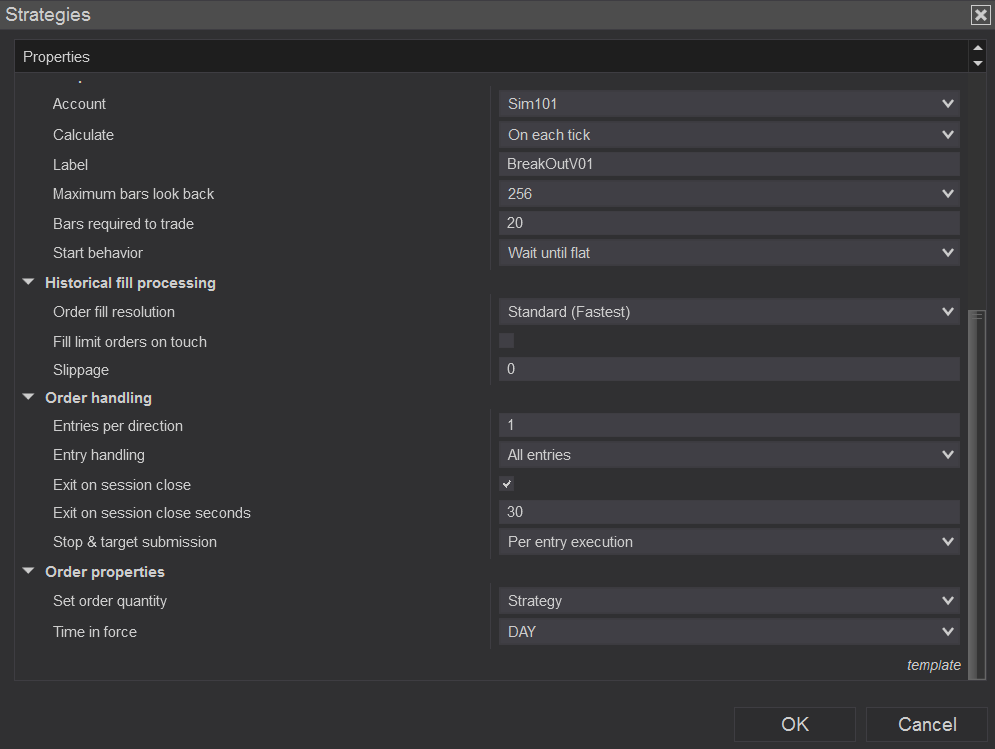
Task: Close the Strategies dialog window
Action: click(x=980, y=15)
